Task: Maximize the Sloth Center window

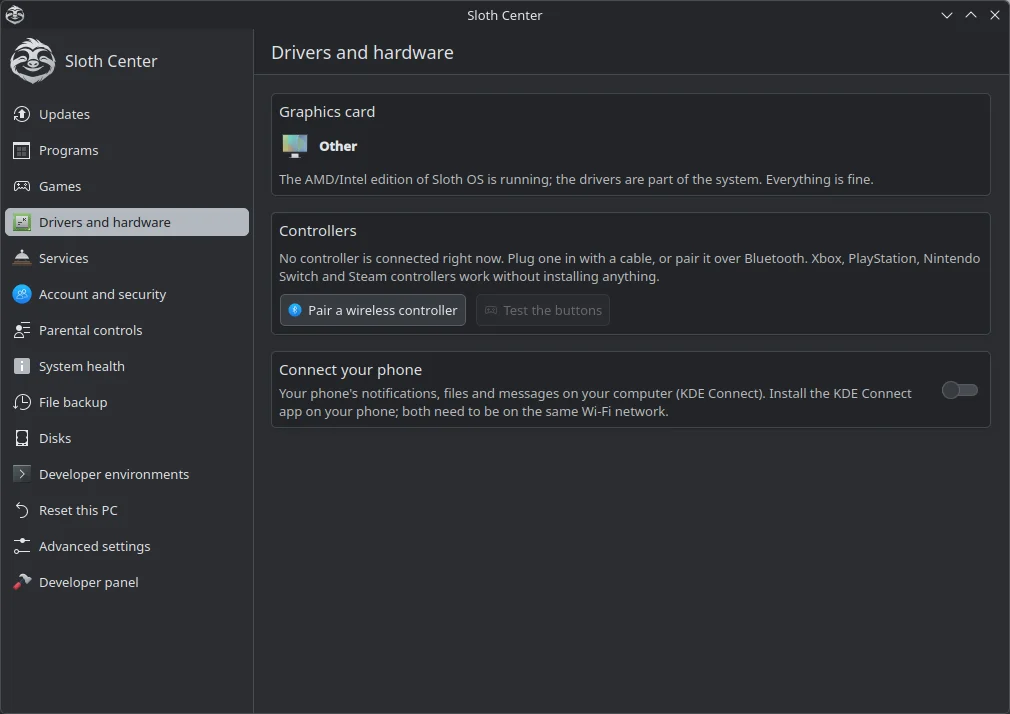Action: point(971,15)
